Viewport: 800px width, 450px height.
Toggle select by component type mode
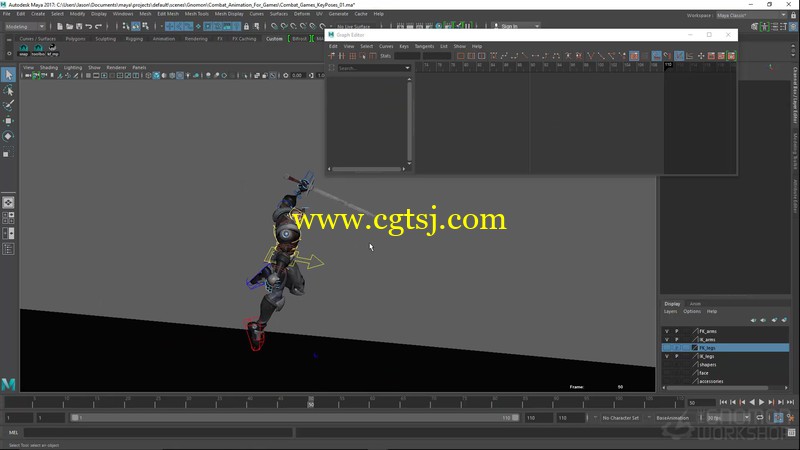click(145, 26)
